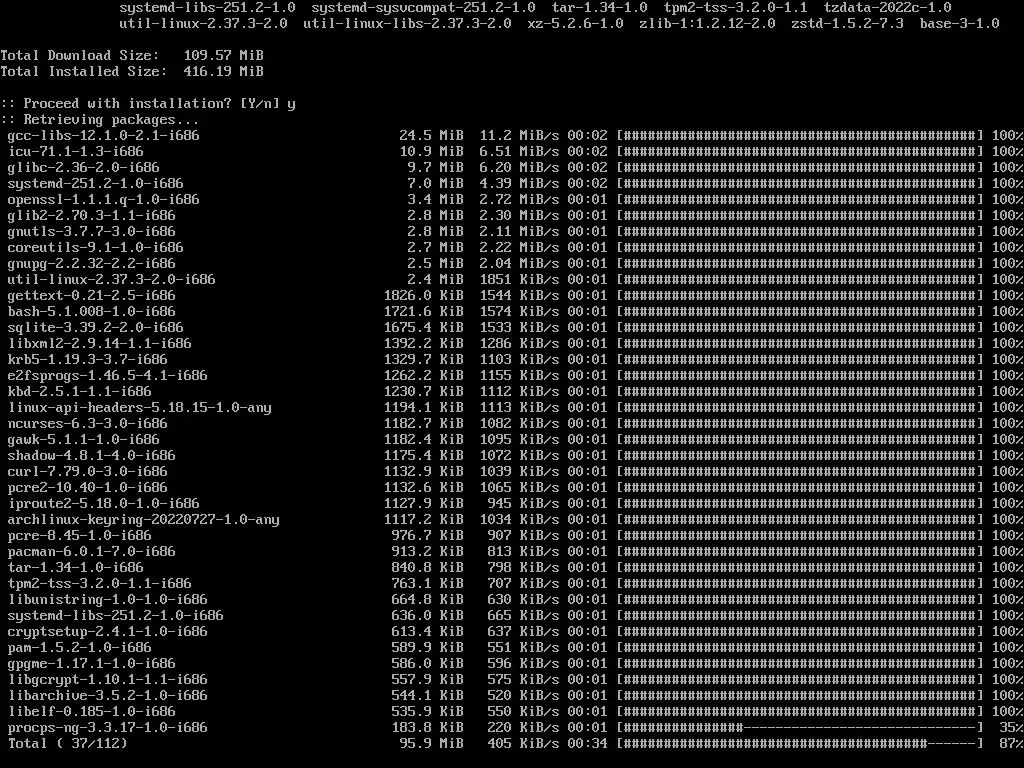The width and height of the screenshot is (1024, 768).
Task: Click the Total Download Size value
Action: (223, 56)
